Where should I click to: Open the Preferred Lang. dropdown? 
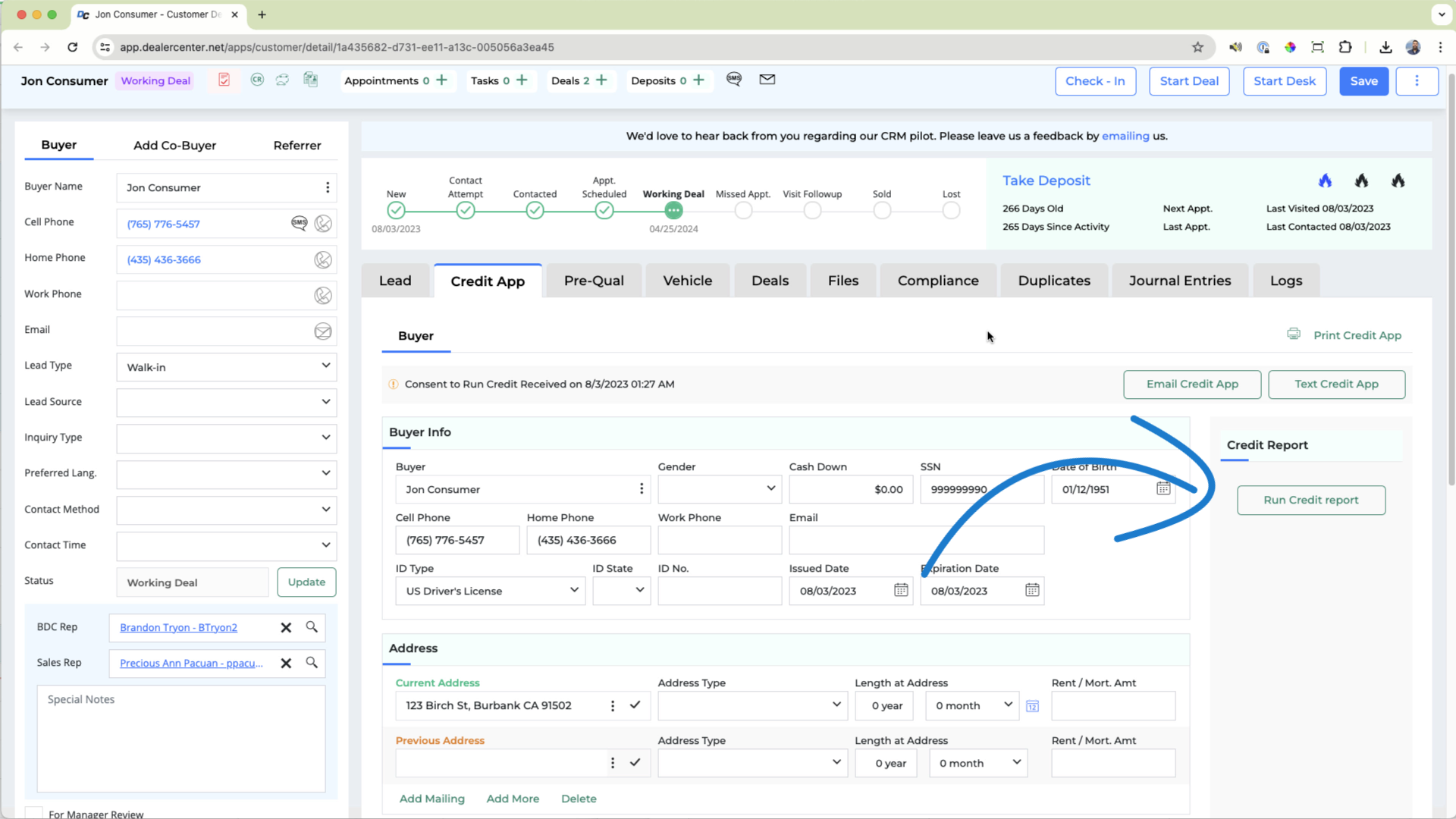[226, 473]
